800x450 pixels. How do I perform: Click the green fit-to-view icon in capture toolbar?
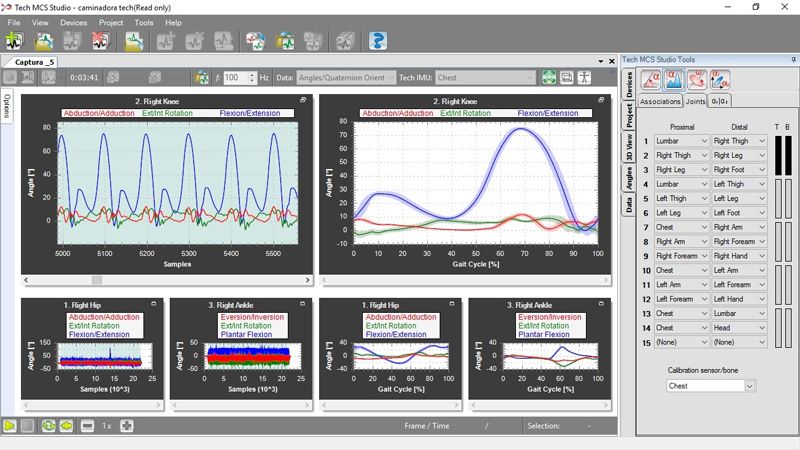(549, 77)
